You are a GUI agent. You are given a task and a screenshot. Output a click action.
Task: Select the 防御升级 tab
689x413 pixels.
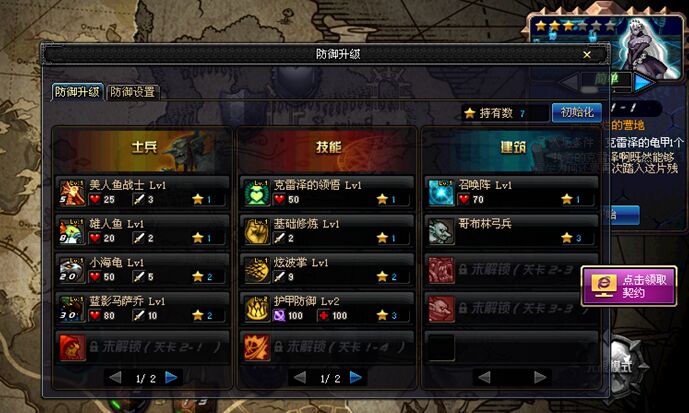point(77,92)
